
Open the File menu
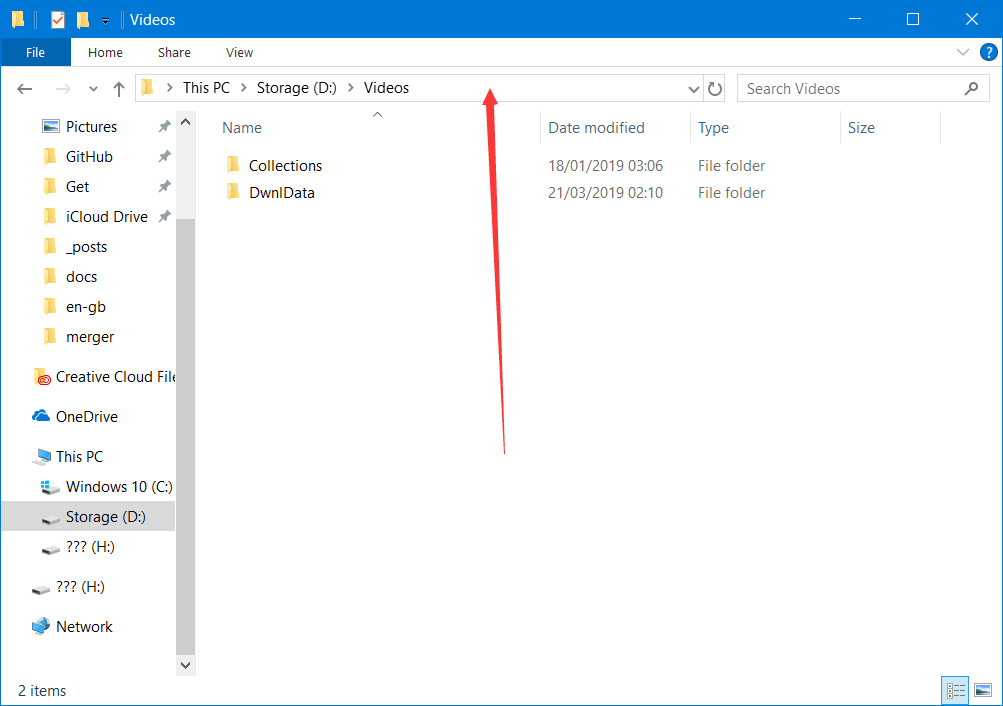point(35,53)
